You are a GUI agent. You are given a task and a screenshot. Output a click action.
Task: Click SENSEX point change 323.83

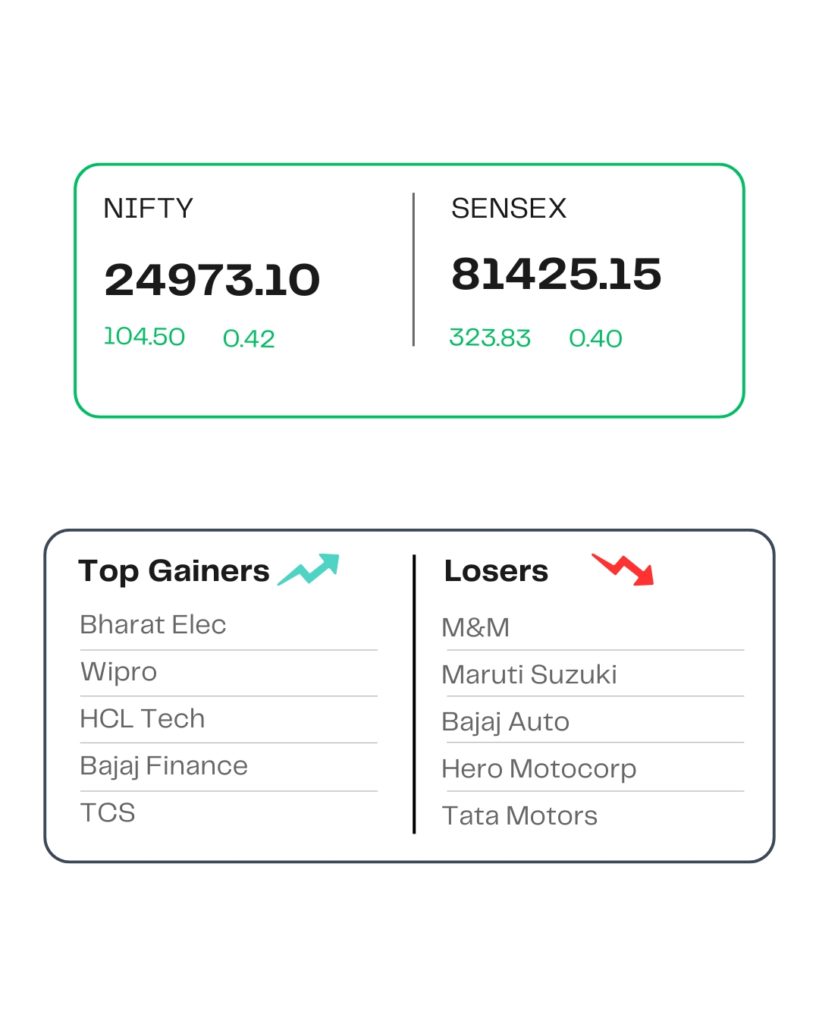click(x=490, y=338)
